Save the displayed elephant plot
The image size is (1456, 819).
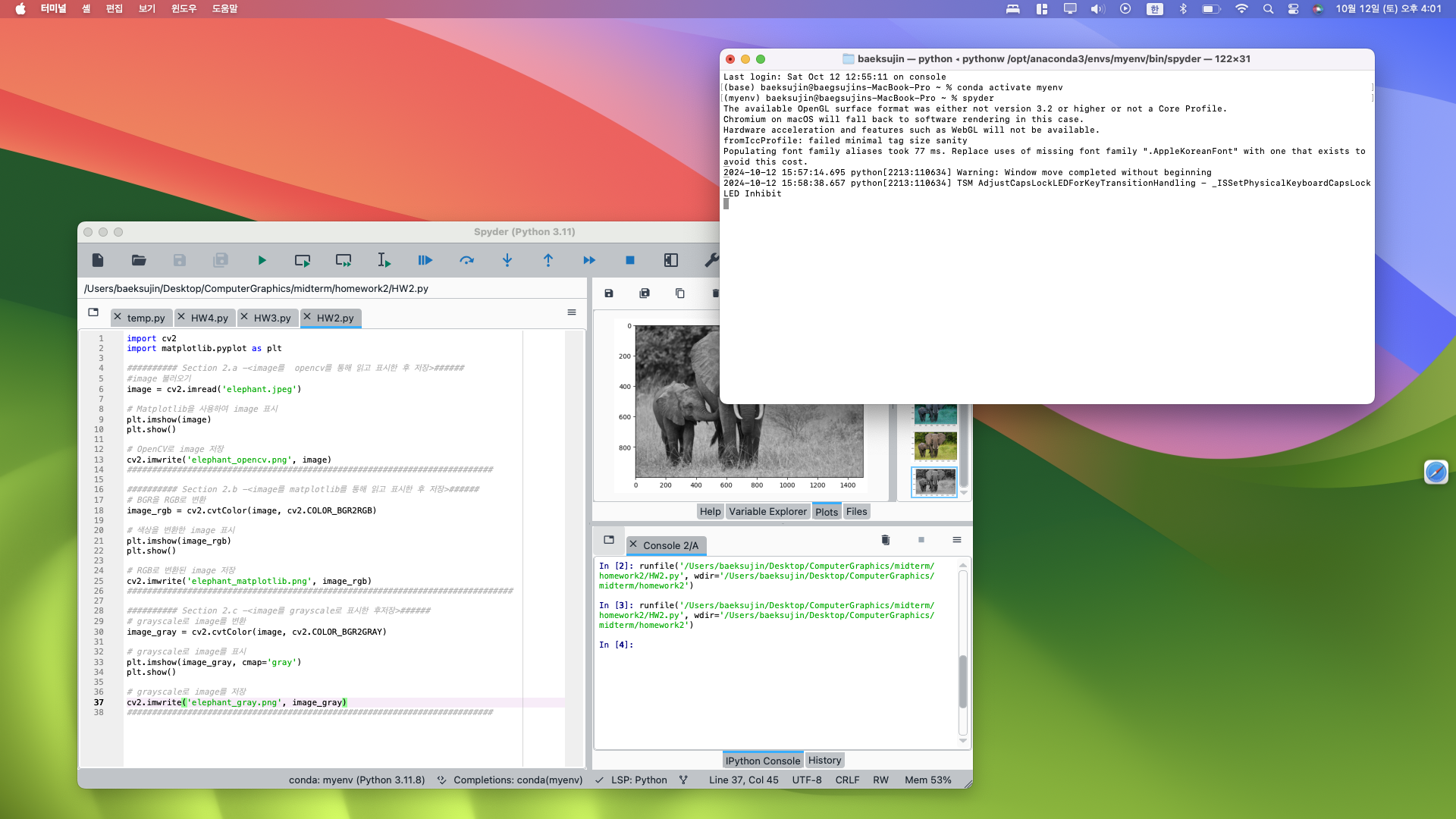pos(609,293)
